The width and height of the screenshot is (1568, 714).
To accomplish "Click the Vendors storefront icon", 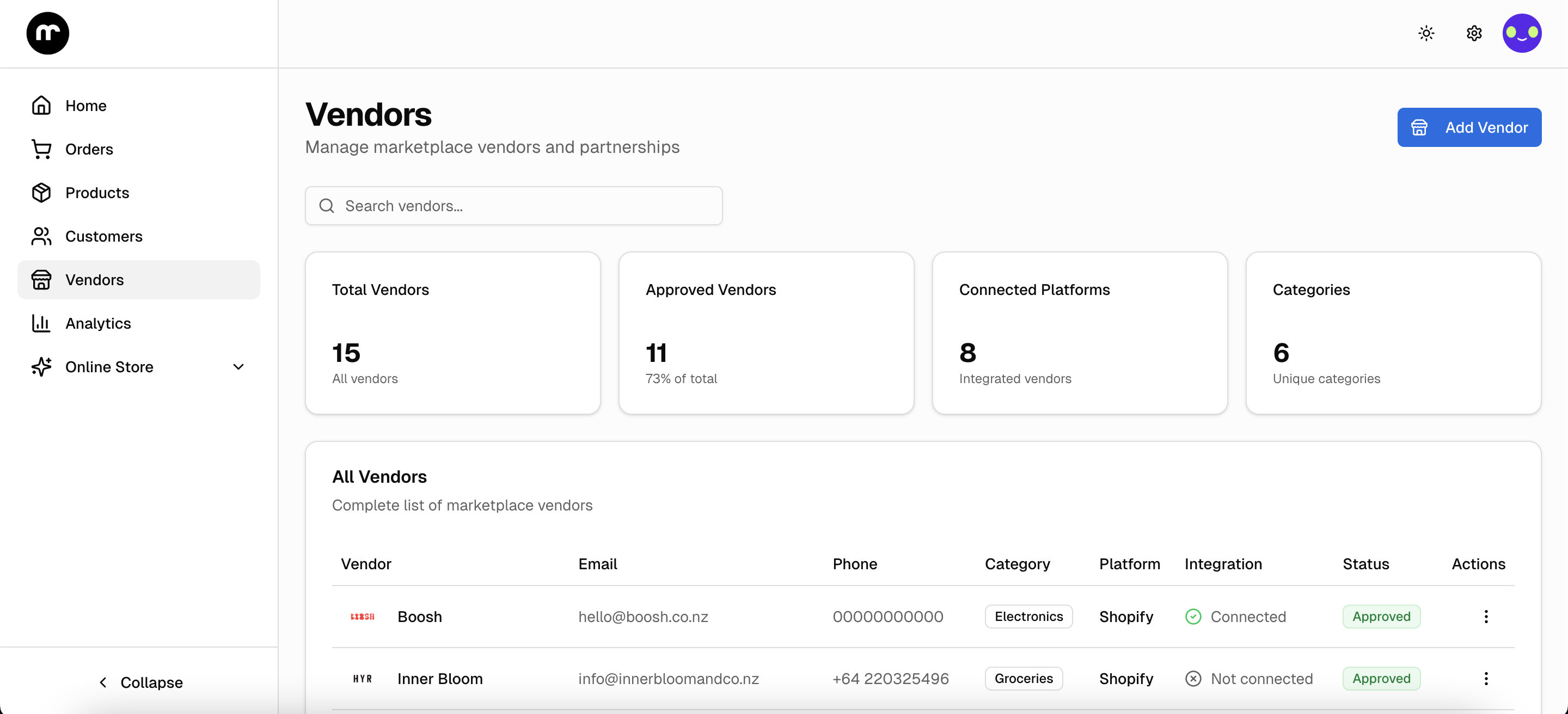I will (41, 280).
